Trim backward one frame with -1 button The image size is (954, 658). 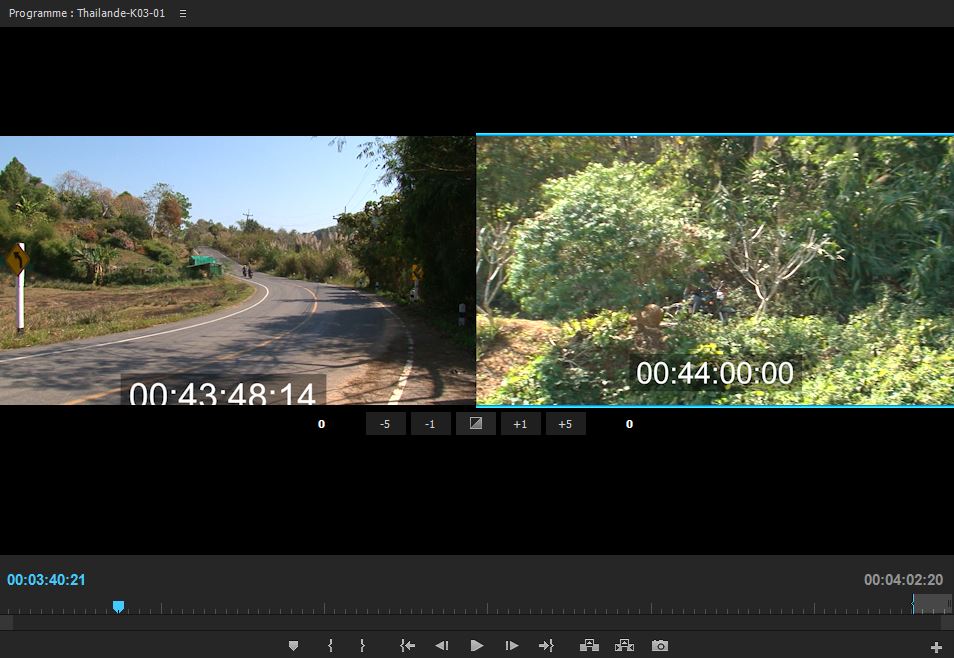pyautogui.click(x=430, y=424)
